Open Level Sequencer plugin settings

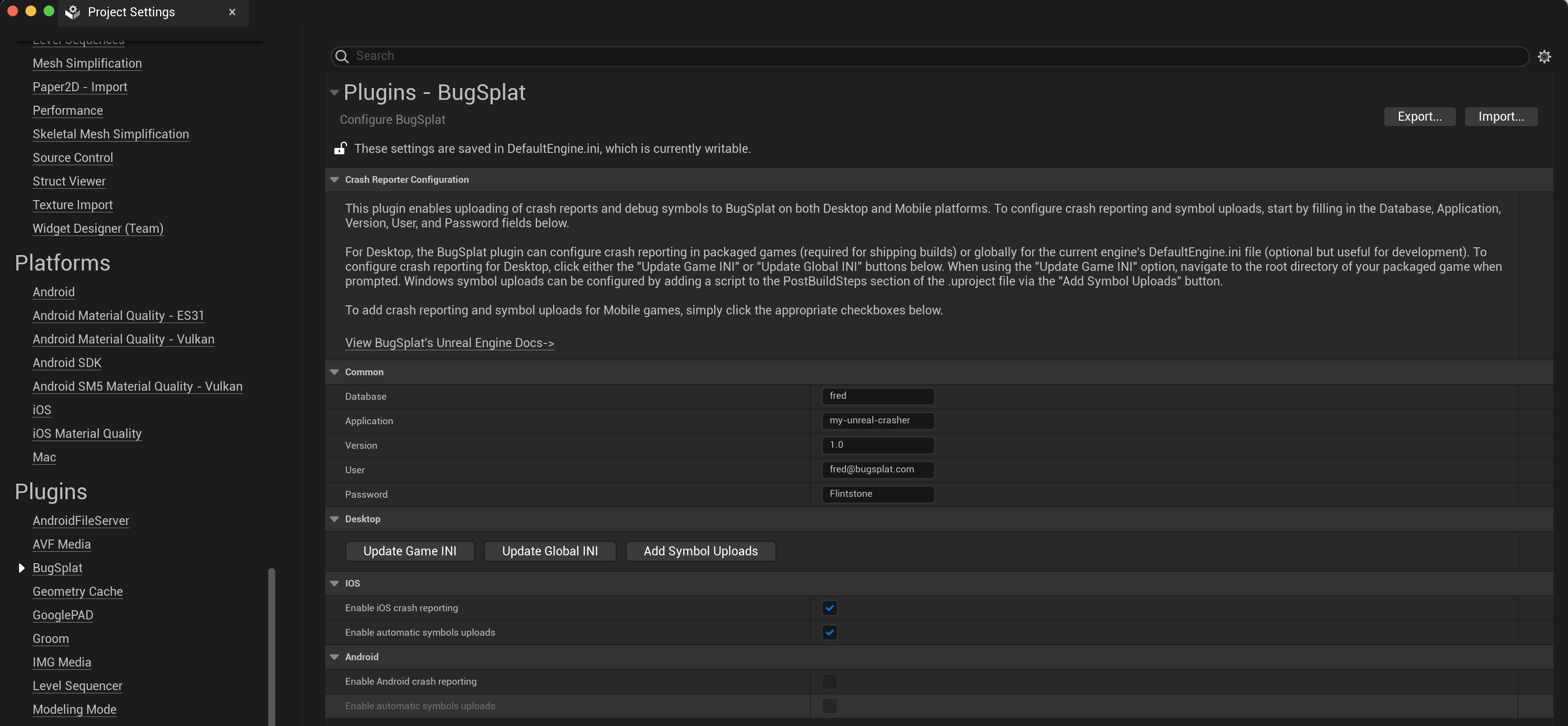point(77,686)
